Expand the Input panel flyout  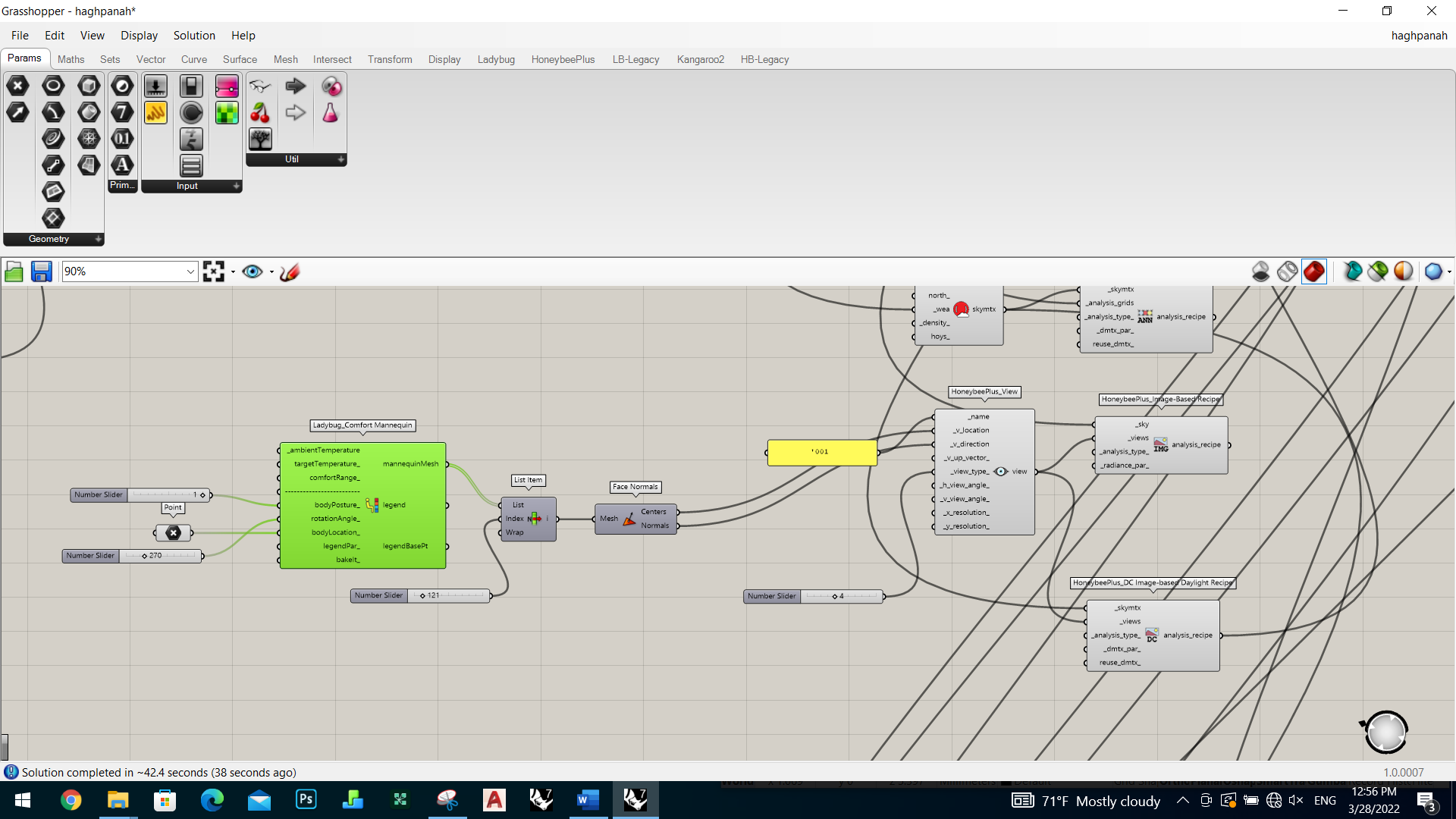(x=236, y=187)
